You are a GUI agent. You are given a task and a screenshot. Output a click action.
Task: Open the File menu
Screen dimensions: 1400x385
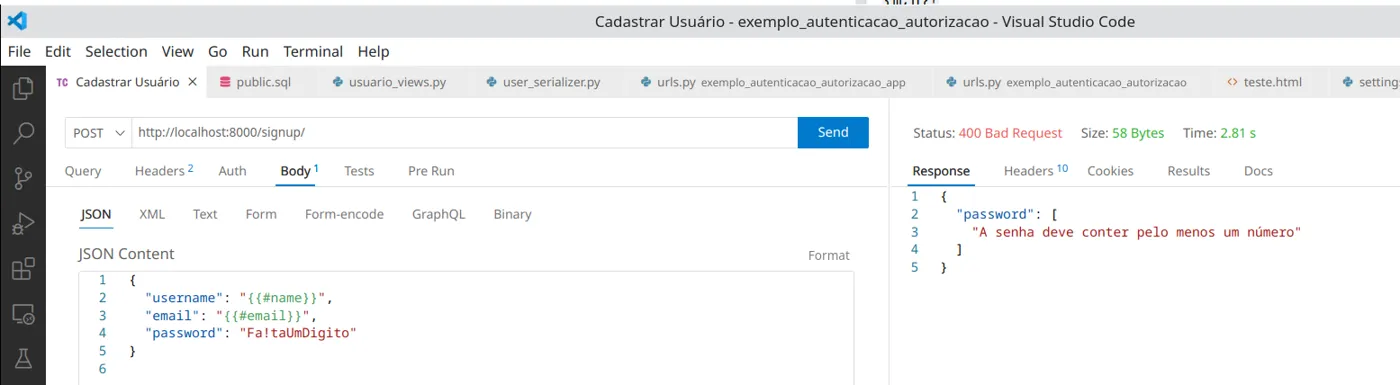coord(19,51)
